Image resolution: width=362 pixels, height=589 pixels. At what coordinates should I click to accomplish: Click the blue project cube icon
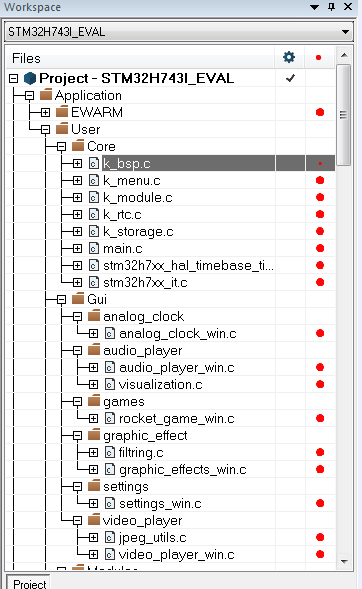(30, 78)
